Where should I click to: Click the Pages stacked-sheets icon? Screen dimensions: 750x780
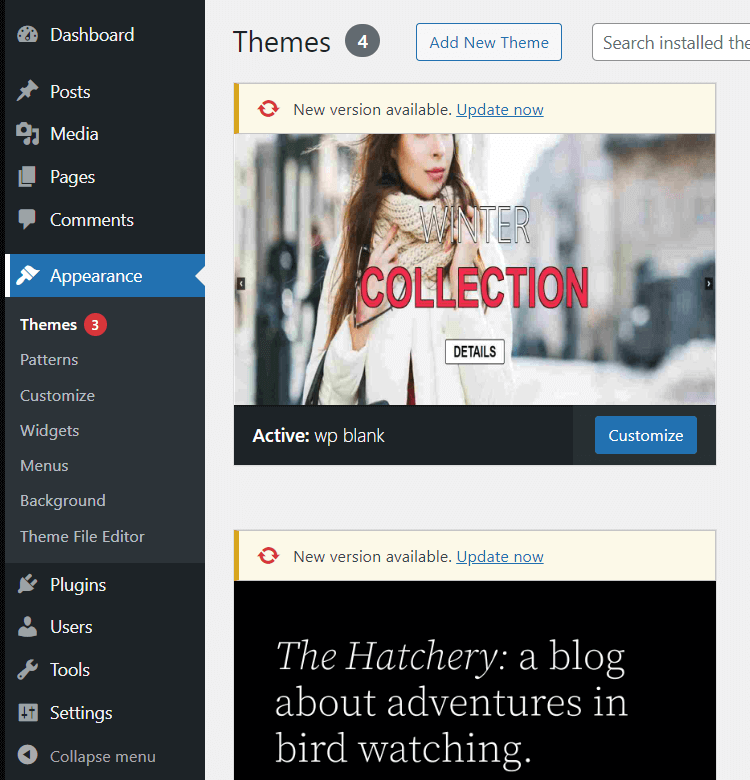coord(28,177)
